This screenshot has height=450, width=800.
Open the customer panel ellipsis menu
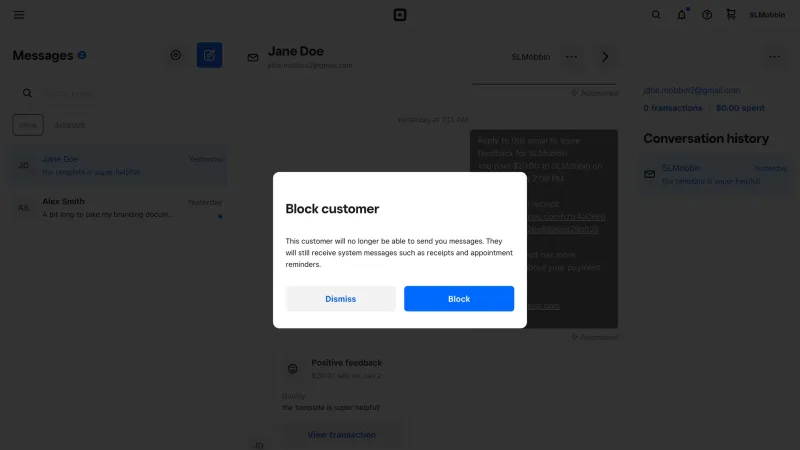pyautogui.click(x=774, y=57)
